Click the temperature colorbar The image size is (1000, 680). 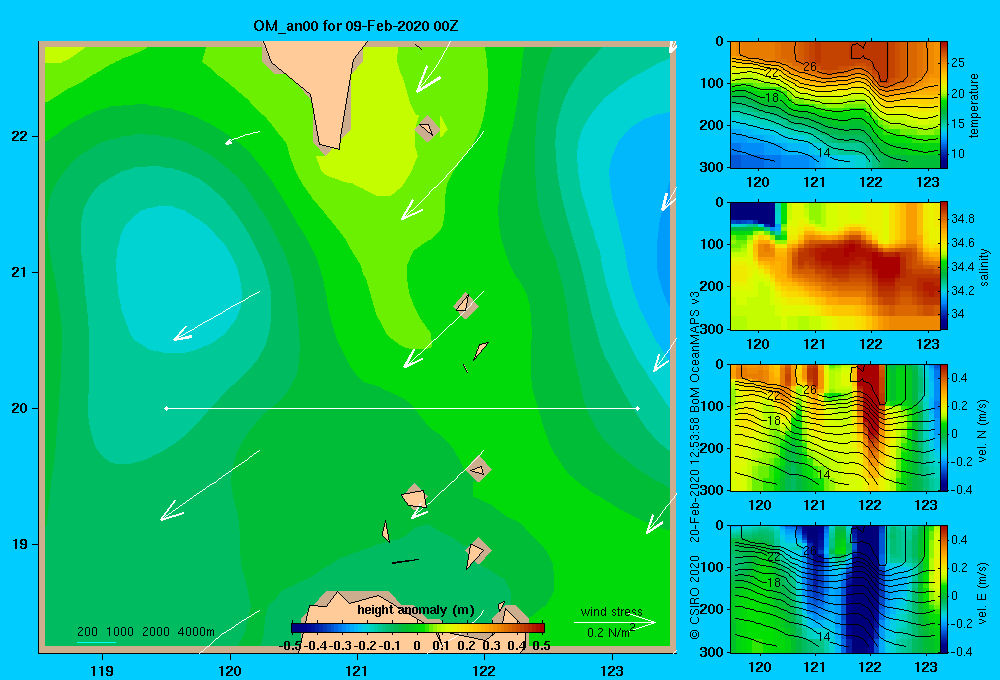click(944, 105)
